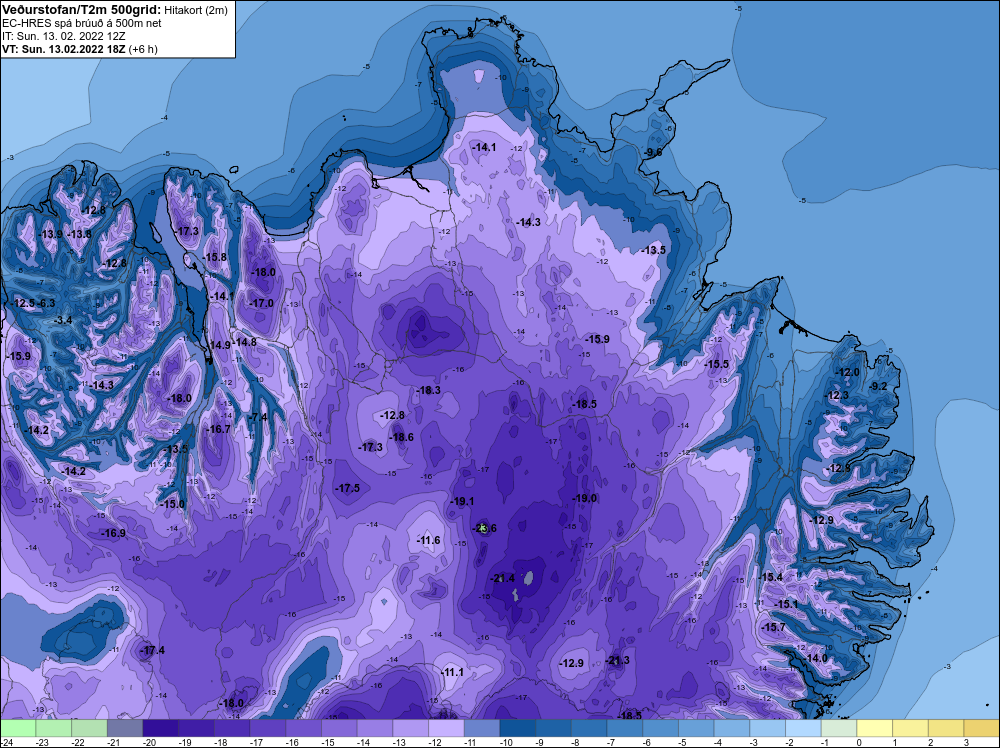Select the dark blue legend swatch above -10
Image resolution: width=1000 pixels, height=748 pixels.
coord(518,728)
